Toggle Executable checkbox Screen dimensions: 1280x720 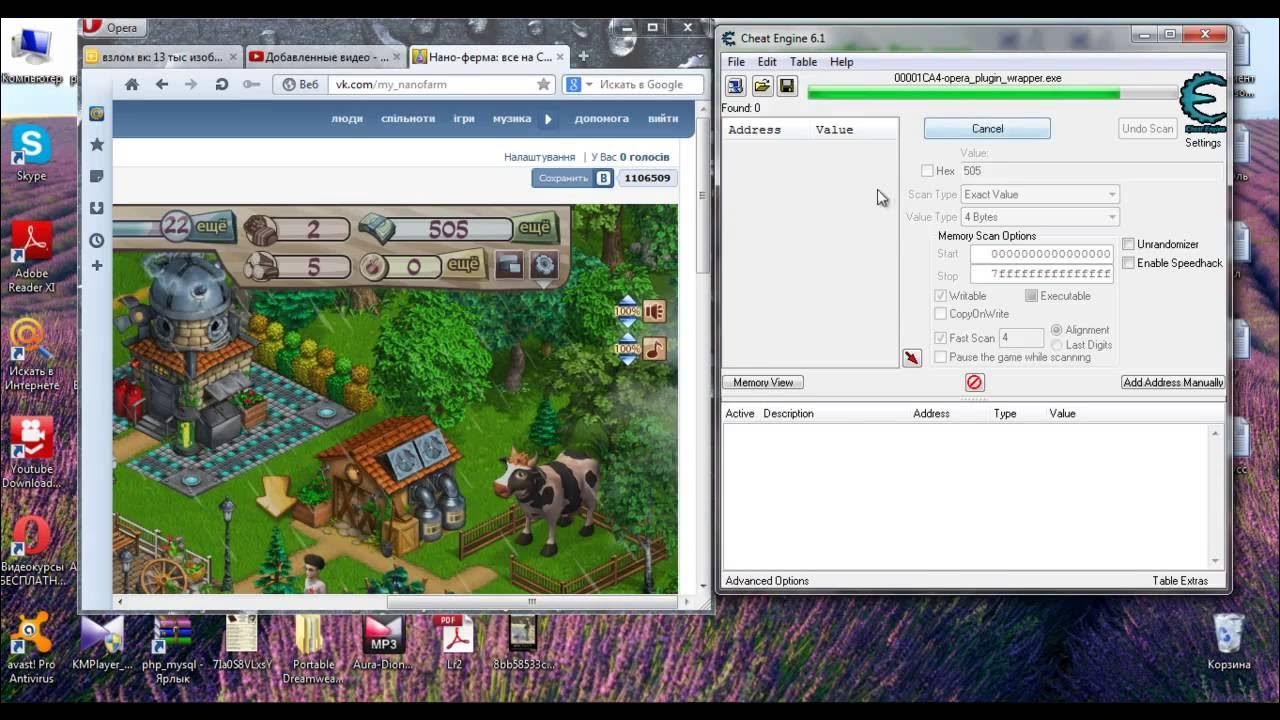point(1031,296)
